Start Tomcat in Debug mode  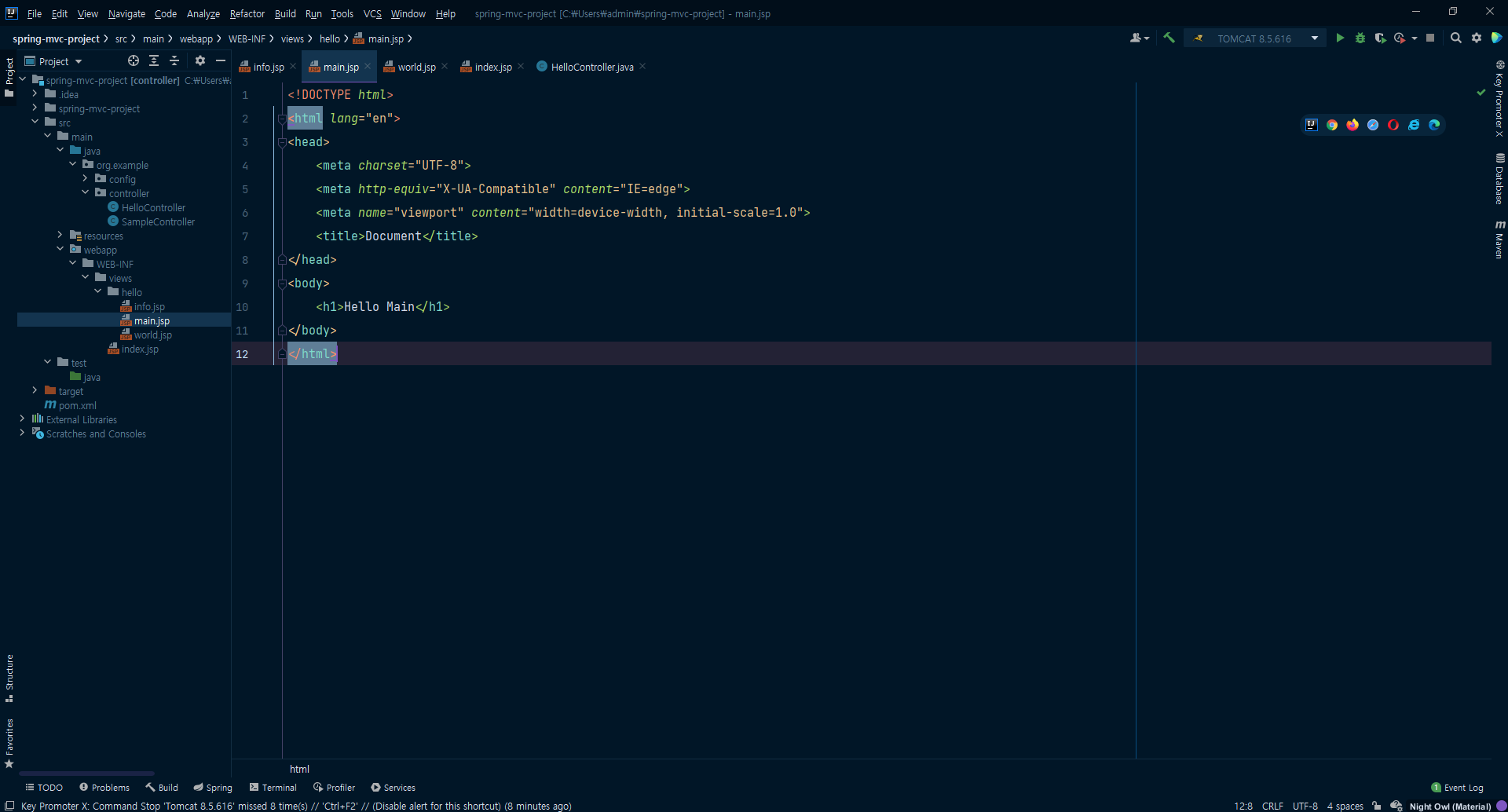point(1361,38)
